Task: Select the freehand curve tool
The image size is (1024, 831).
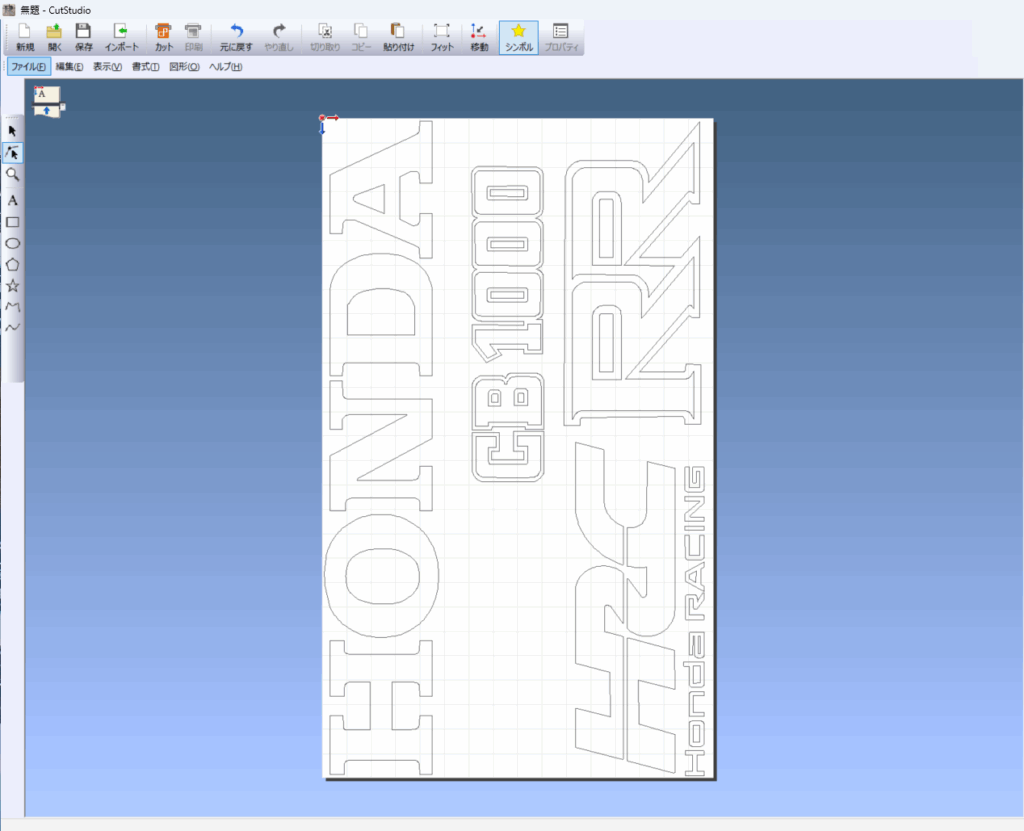Action: (x=12, y=327)
